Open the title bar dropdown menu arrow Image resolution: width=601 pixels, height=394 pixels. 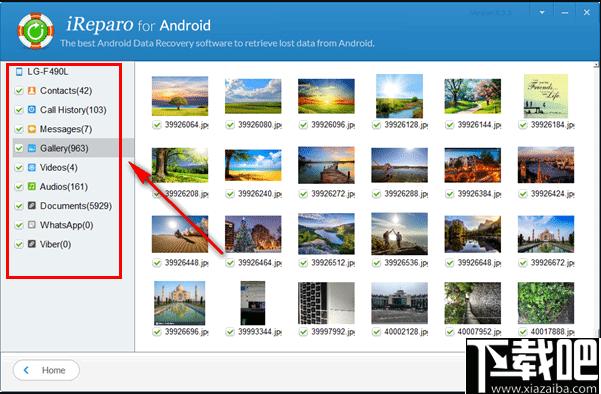542,13
